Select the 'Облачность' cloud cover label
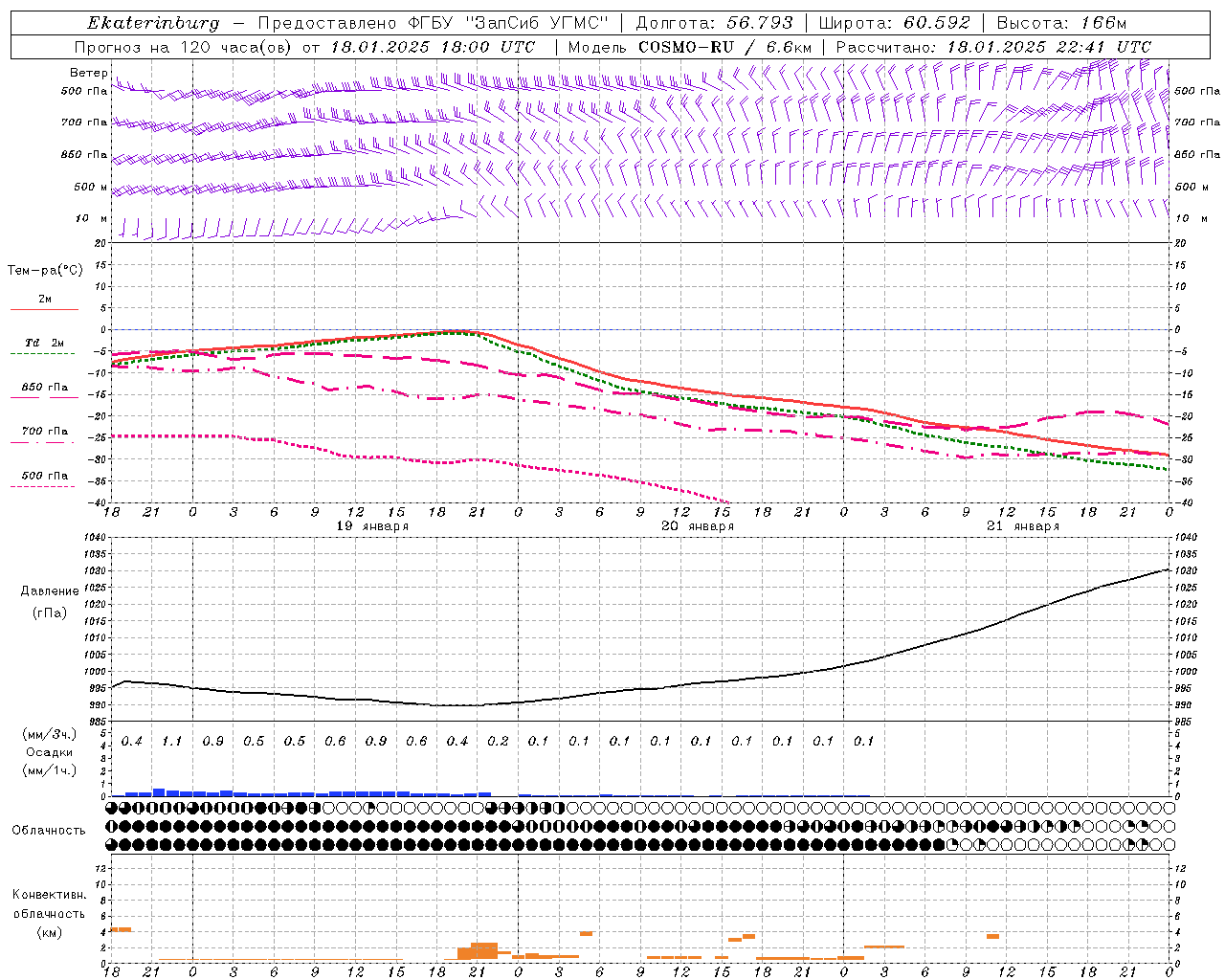Image resolution: width=1225 pixels, height=980 pixels. (x=49, y=831)
